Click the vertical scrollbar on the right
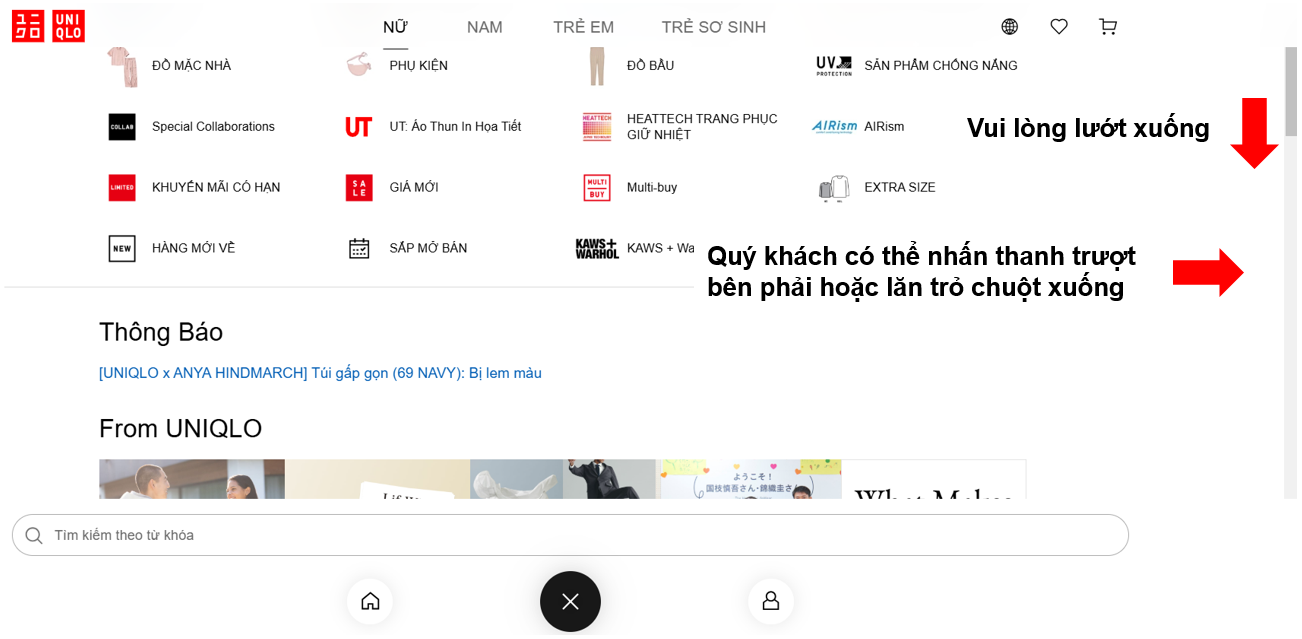1302x639 pixels. point(1290,300)
